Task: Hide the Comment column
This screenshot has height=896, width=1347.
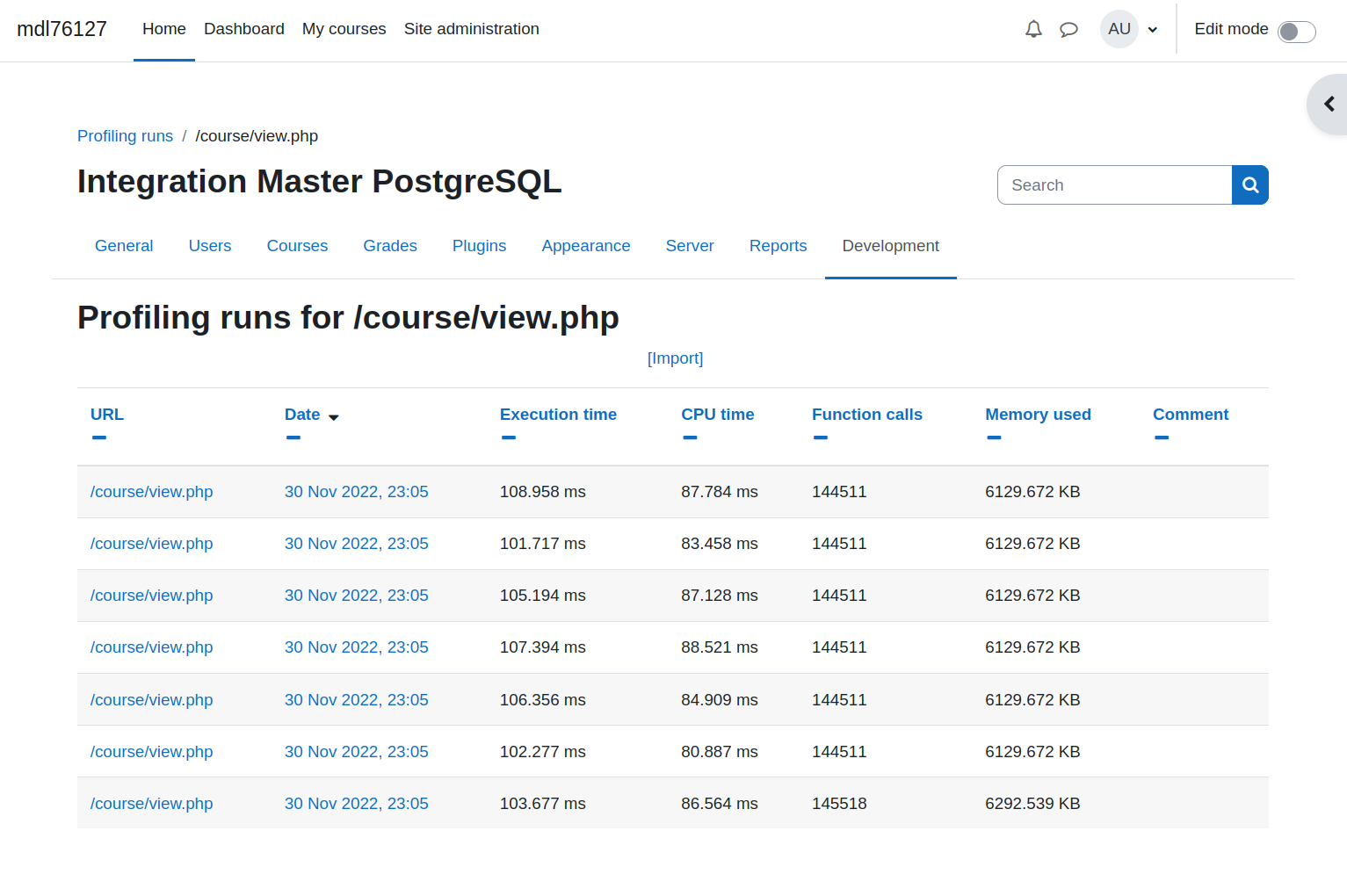Action: [1162, 437]
